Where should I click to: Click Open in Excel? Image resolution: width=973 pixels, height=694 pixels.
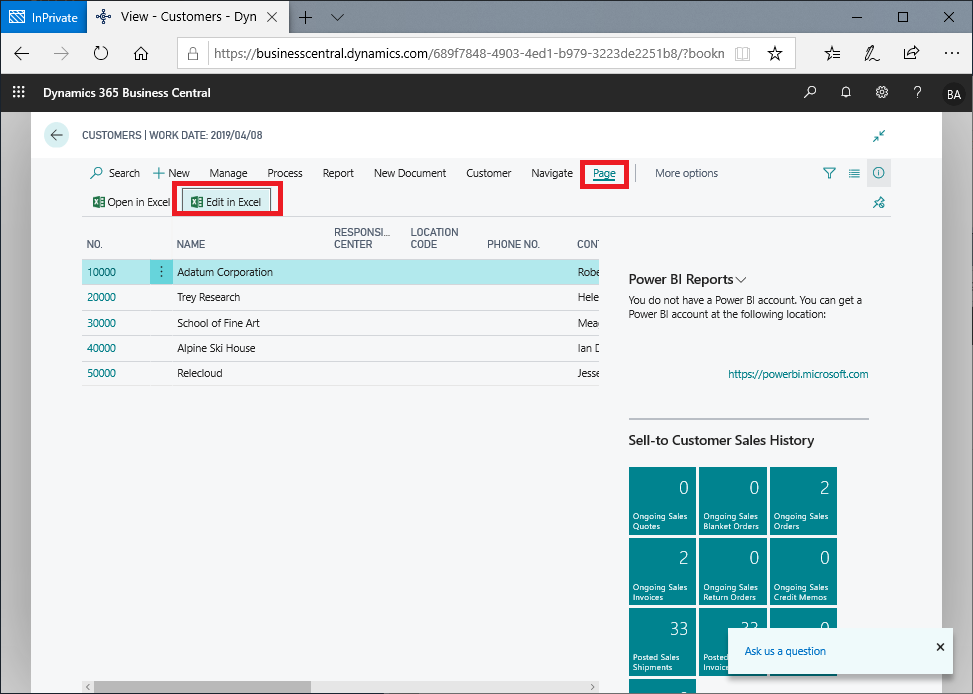pyautogui.click(x=131, y=202)
